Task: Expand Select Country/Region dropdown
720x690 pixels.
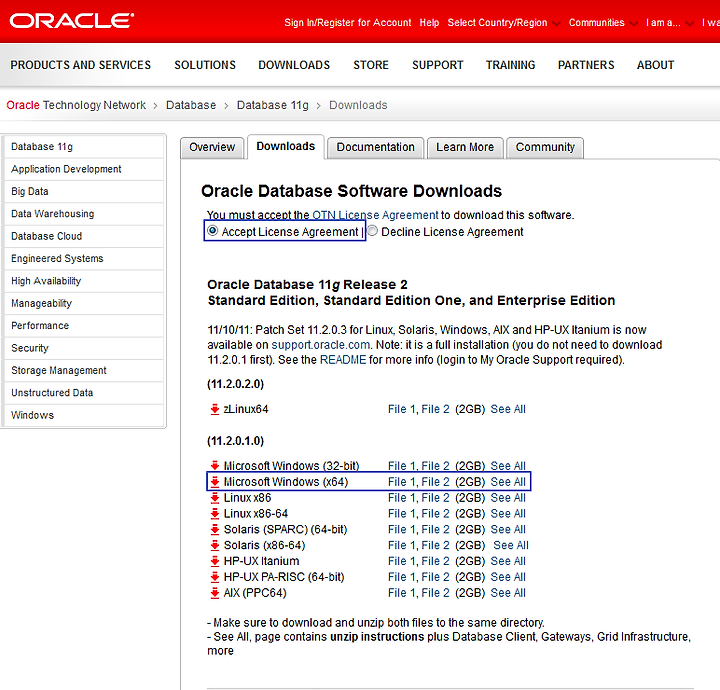Action: (556, 23)
